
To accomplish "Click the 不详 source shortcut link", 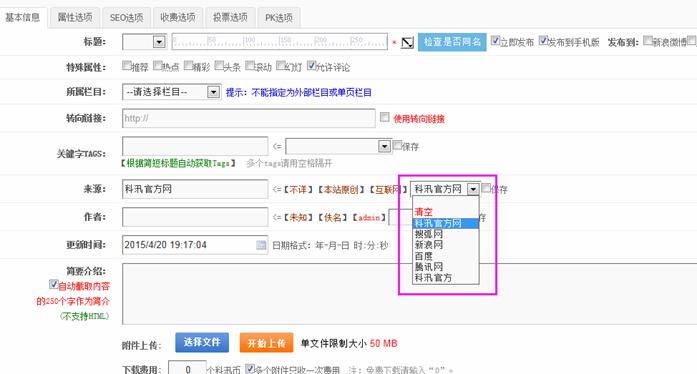I will (x=298, y=190).
